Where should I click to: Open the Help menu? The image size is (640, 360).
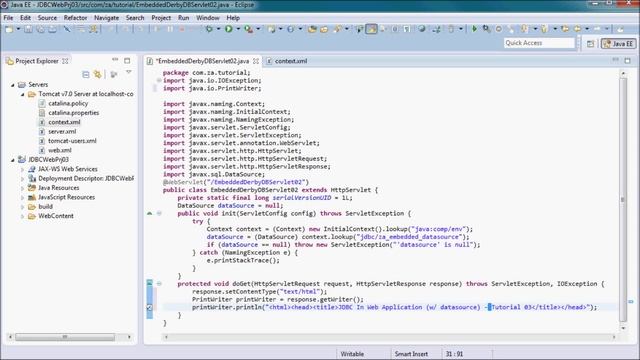click(x=233, y=18)
